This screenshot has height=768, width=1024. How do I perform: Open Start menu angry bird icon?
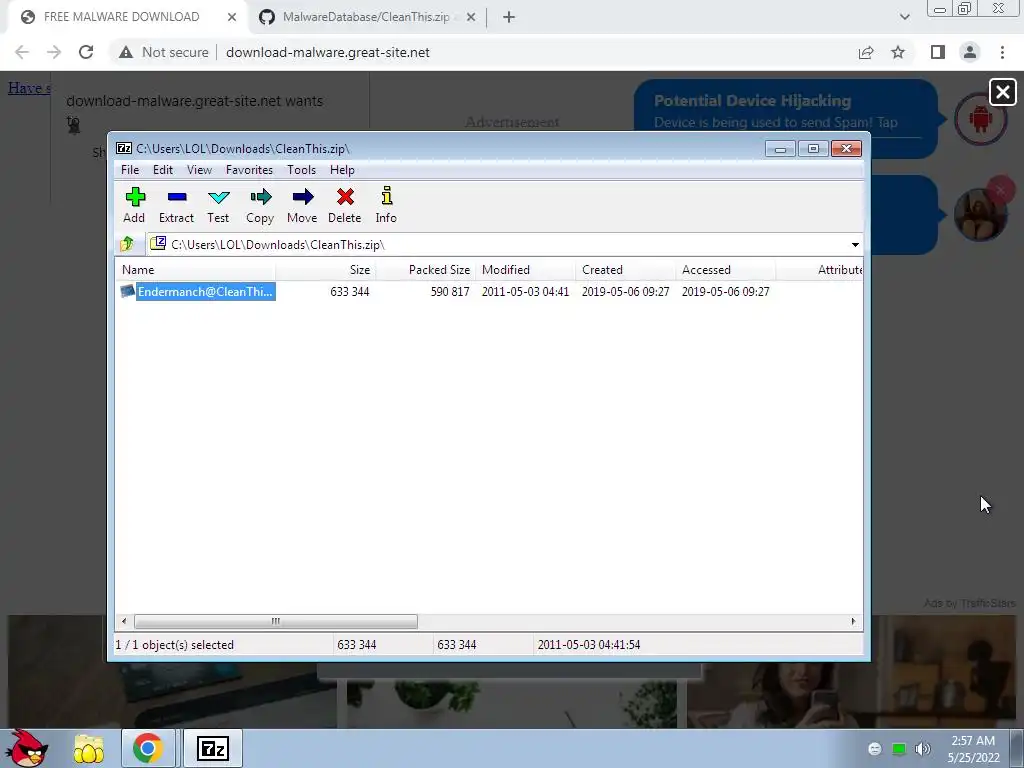[x=27, y=748]
